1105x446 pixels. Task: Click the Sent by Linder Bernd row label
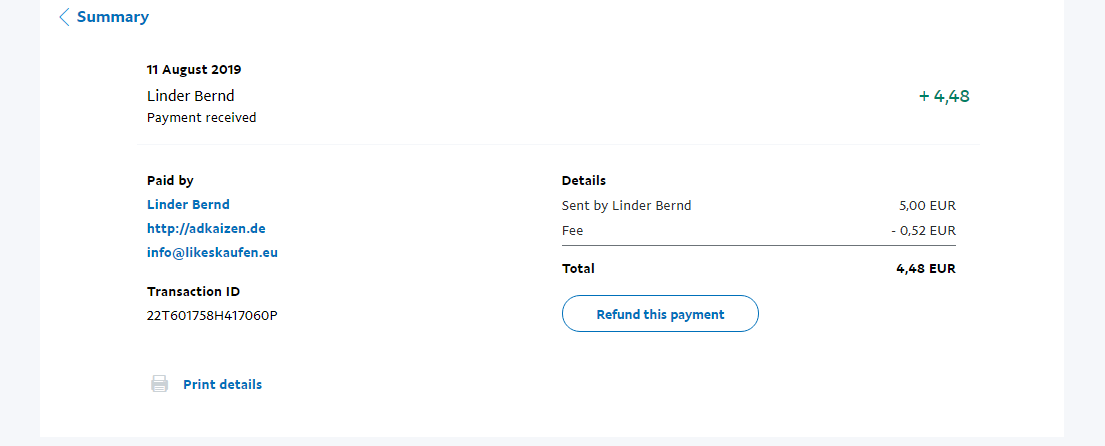(x=626, y=206)
